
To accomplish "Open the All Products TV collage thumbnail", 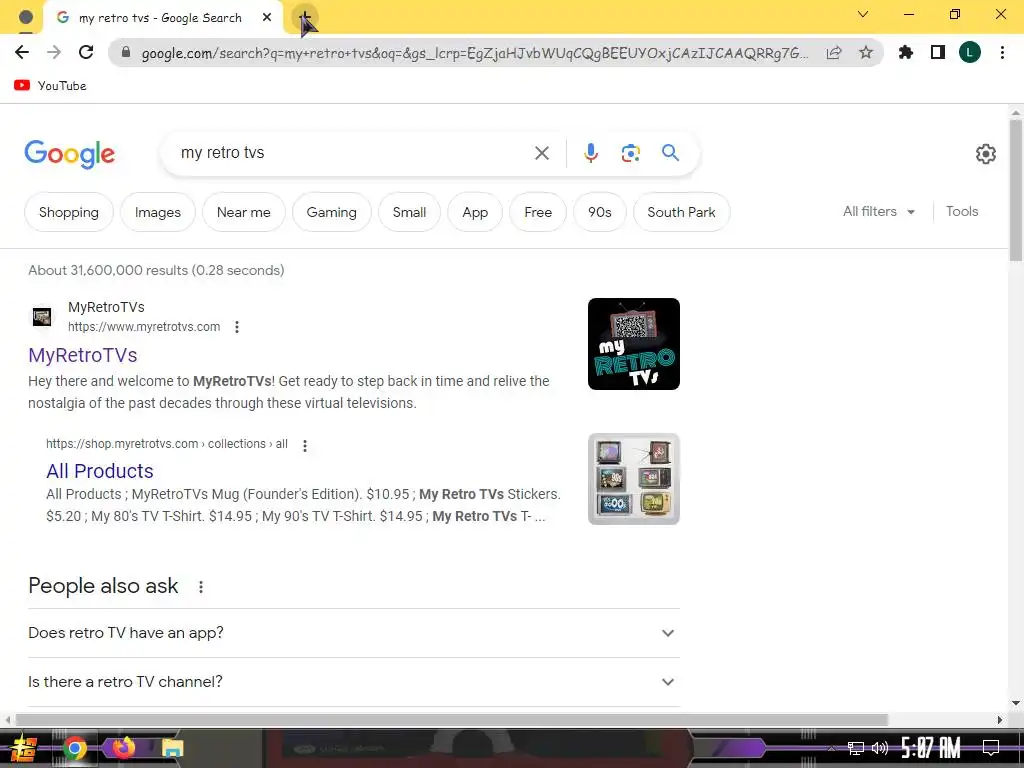I will pyautogui.click(x=633, y=479).
